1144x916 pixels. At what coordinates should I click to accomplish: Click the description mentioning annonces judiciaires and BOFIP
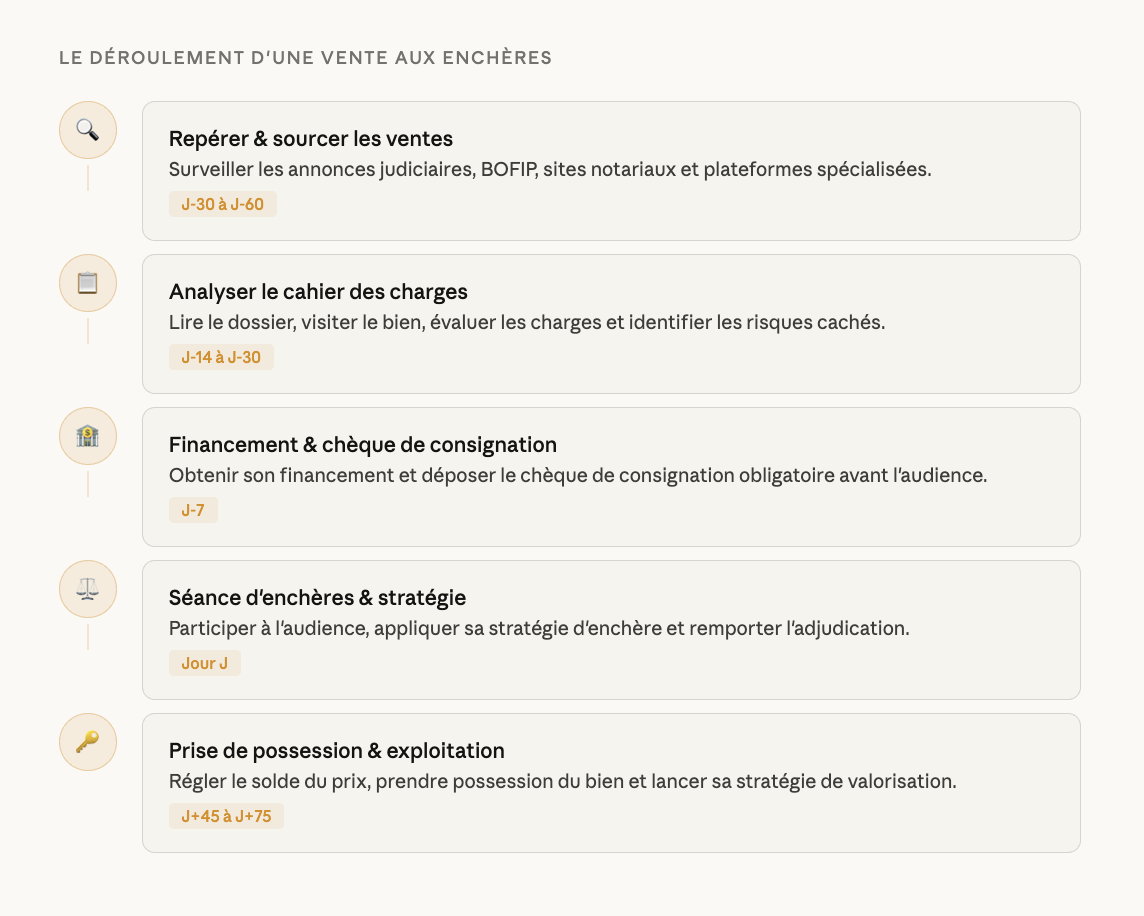coord(550,169)
